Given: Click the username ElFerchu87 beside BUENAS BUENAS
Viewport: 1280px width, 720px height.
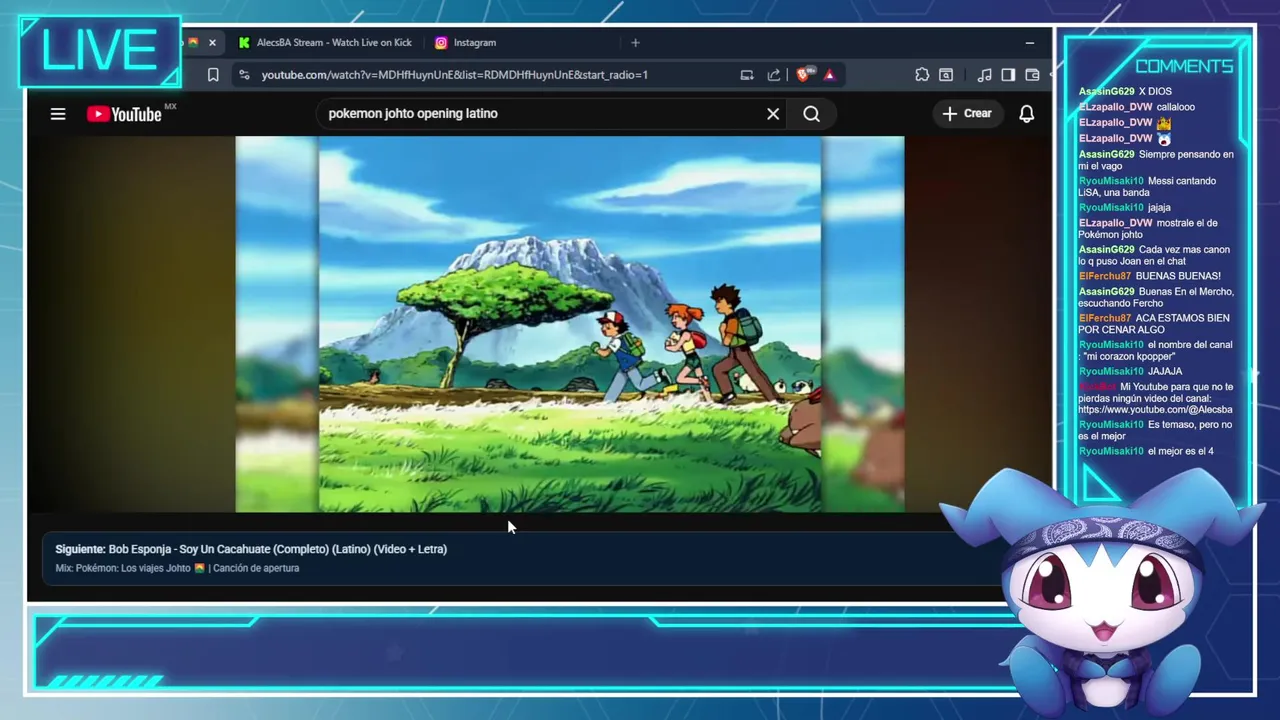Looking at the screenshot, I should pyautogui.click(x=1104, y=276).
